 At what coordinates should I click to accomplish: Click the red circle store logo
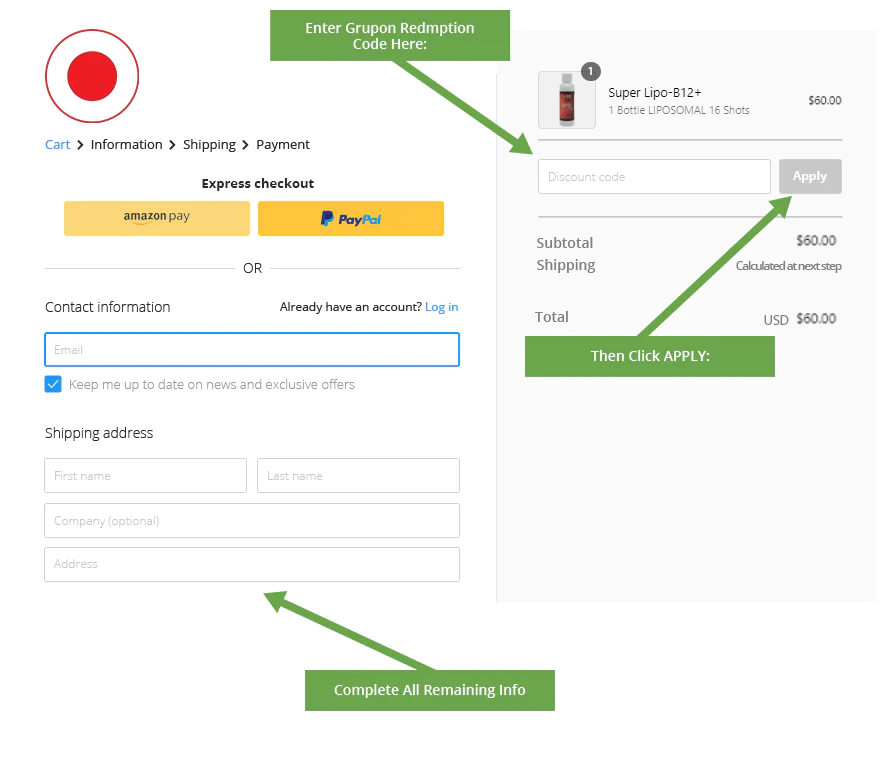[92, 77]
